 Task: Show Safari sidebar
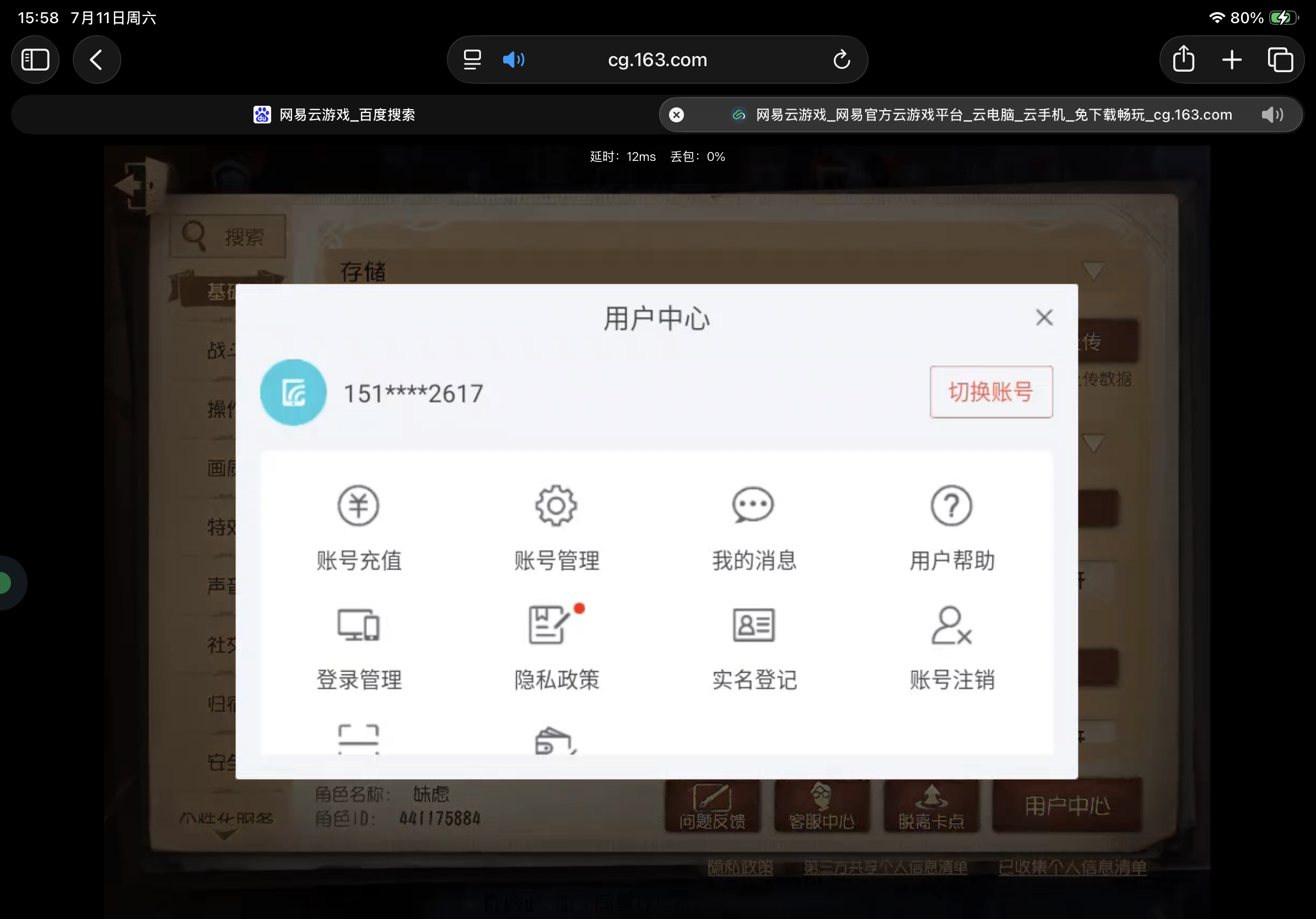(x=35, y=60)
